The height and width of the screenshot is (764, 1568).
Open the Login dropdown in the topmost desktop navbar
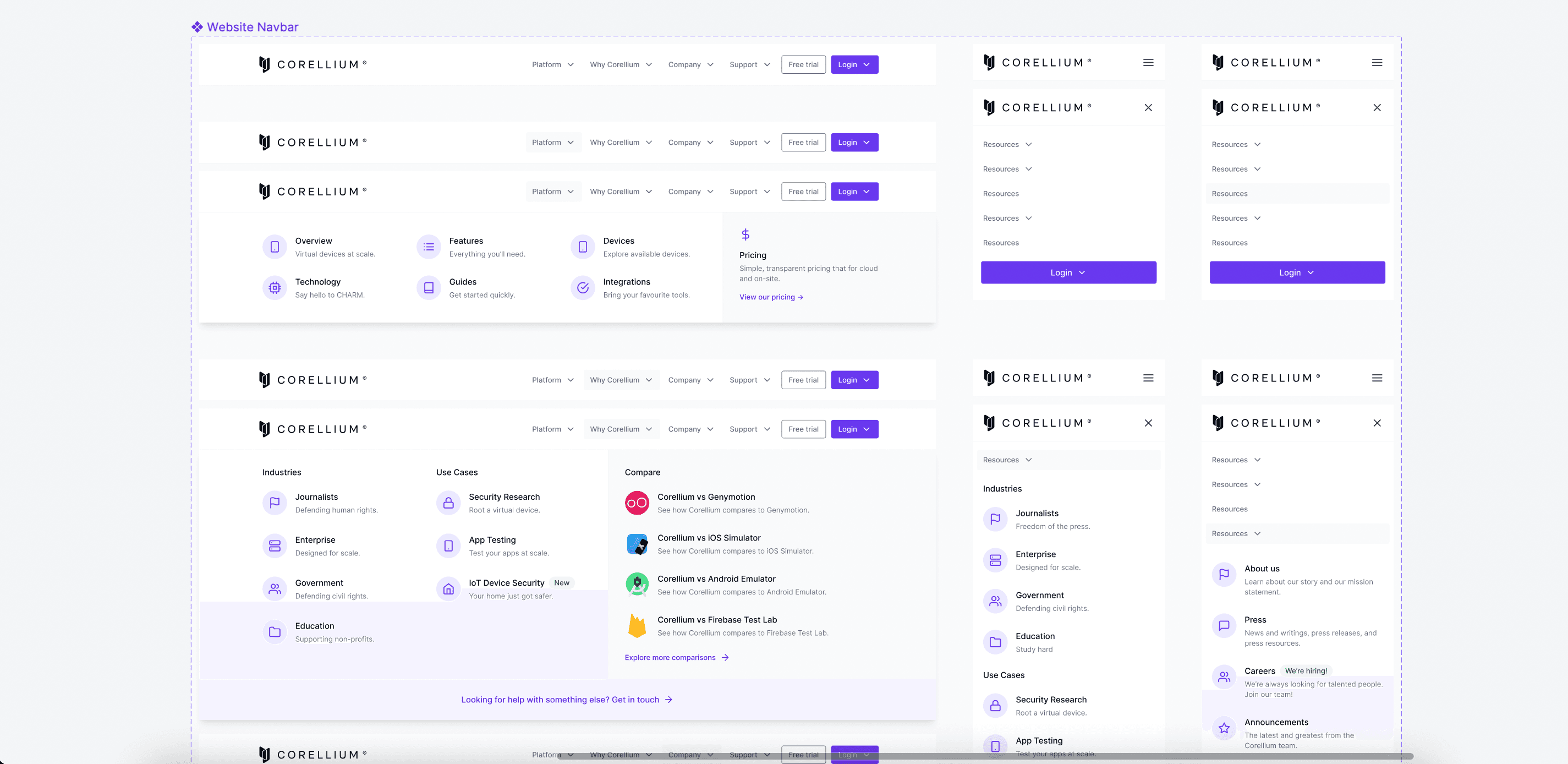(854, 64)
